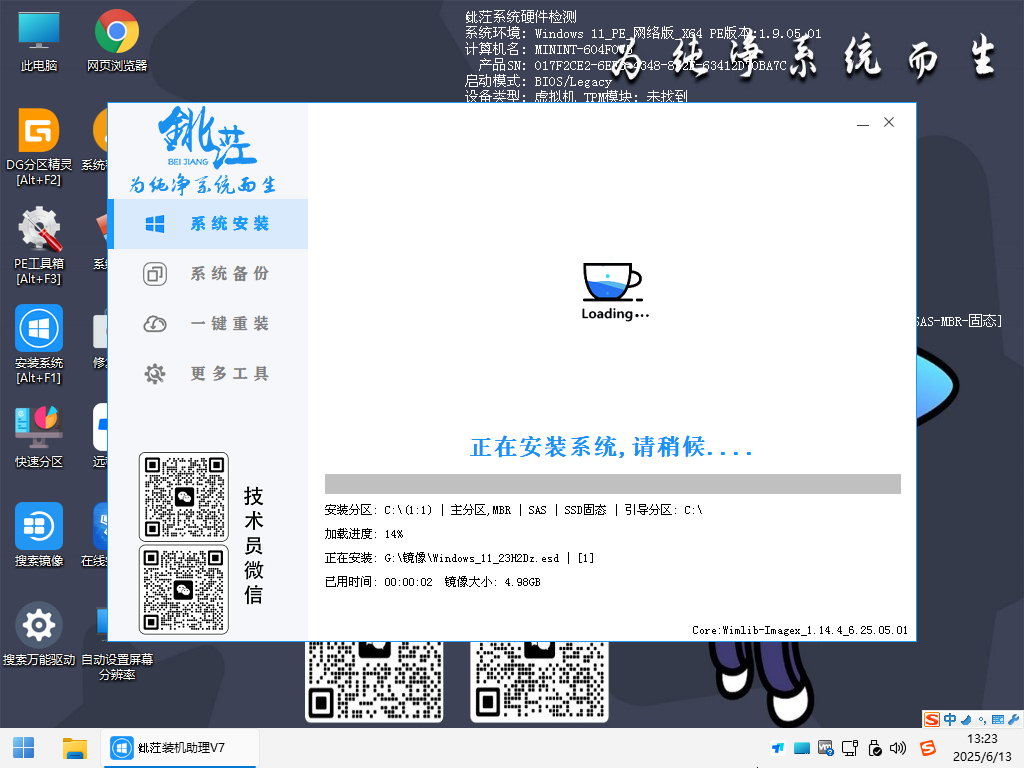Screen dimensions: 1024x768
Task: Toggle the 中 Chinese/English input mode
Action: pyautogui.click(x=950, y=720)
